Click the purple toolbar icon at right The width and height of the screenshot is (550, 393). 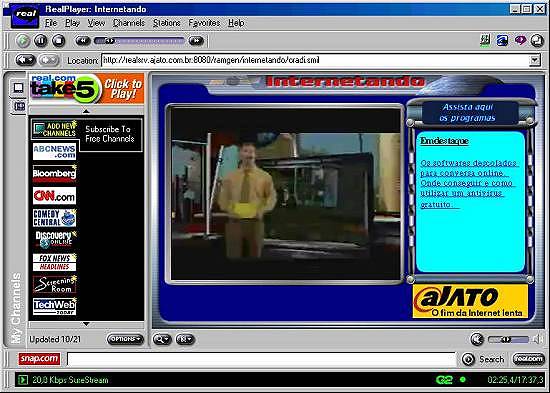tap(520, 40)
